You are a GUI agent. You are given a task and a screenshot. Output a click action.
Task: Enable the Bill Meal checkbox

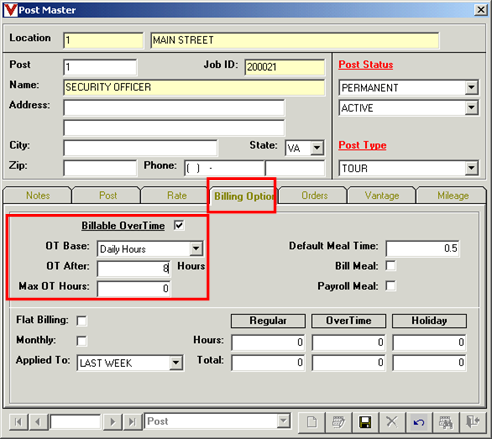(x=391, y=266)
